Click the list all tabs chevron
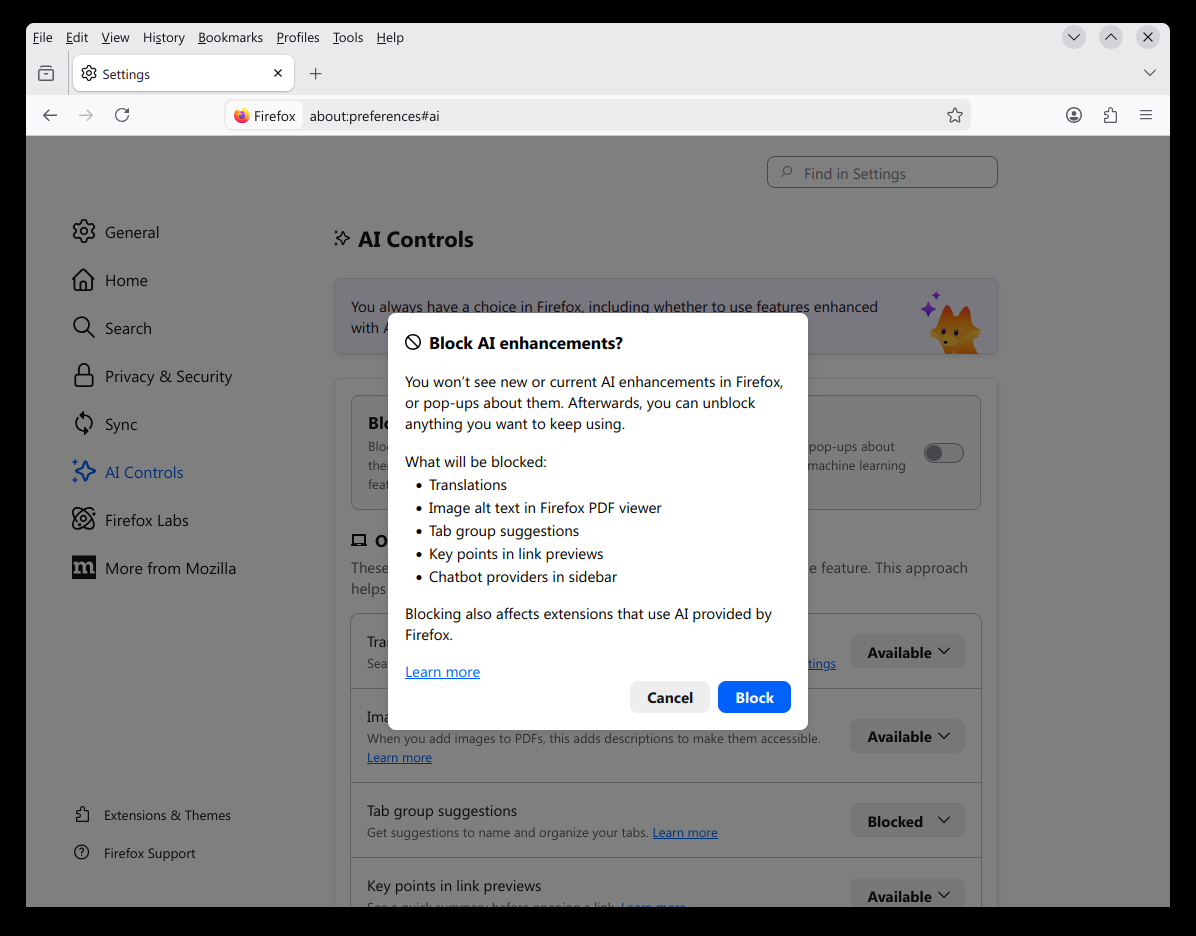Viewport: 1196px width, 936px height. click(1149, 73)
